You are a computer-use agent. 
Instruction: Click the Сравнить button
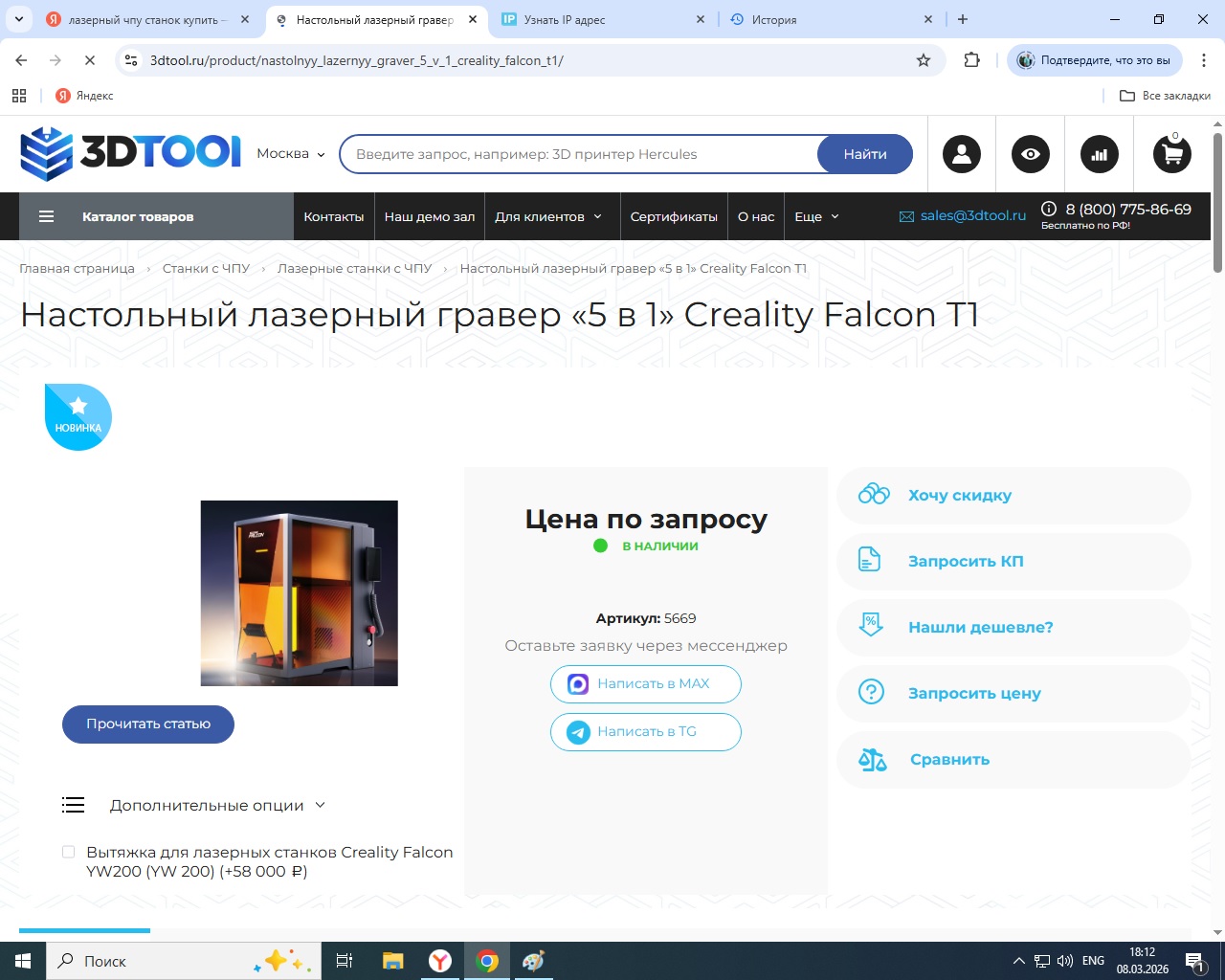click(1013, 759)
